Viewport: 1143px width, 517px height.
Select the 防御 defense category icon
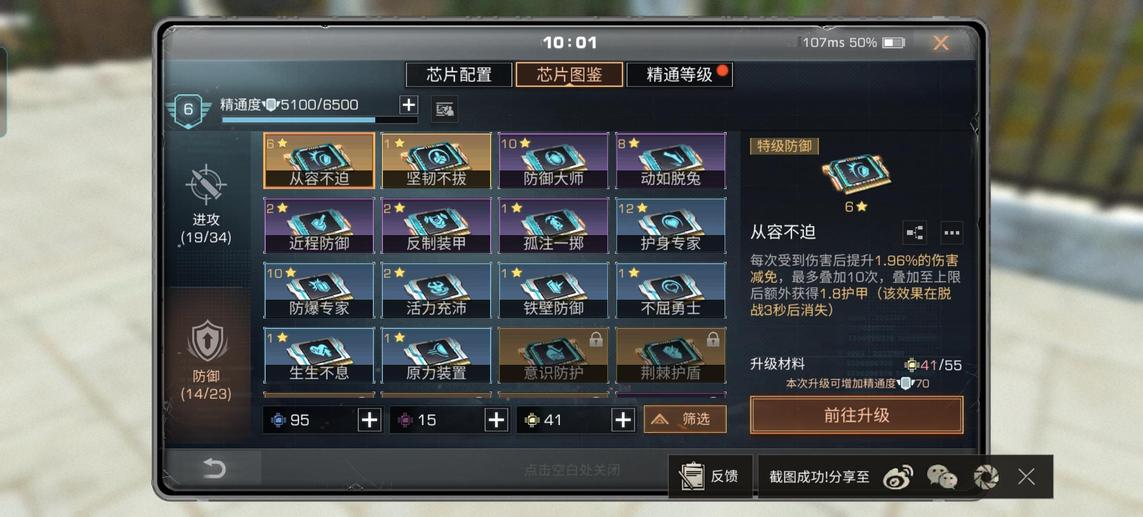point(207,341)
